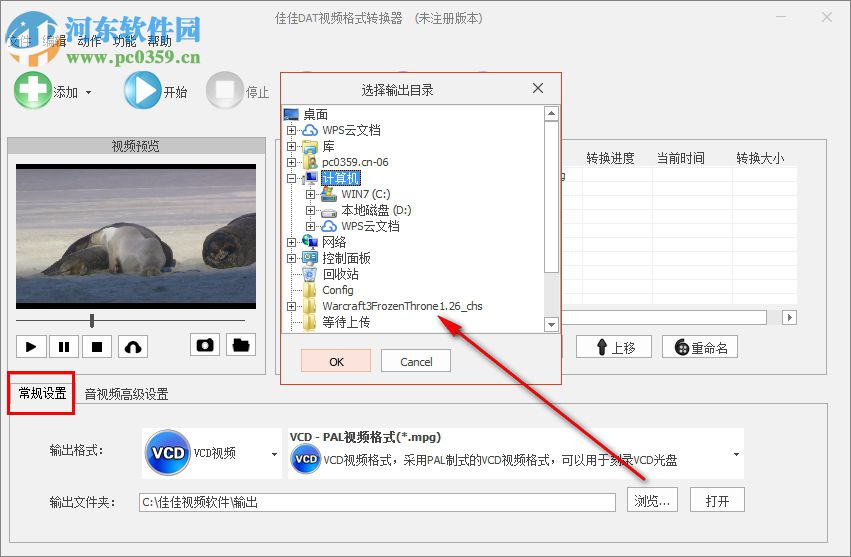This screenshot has height=557, width=851.
Task: Click the green Add (添加) plus icon
Action: 32,90
